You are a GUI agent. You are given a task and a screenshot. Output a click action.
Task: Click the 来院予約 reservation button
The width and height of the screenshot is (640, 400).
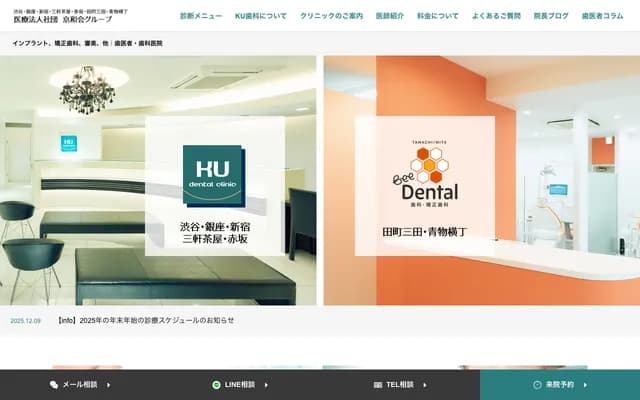point(560,385)
